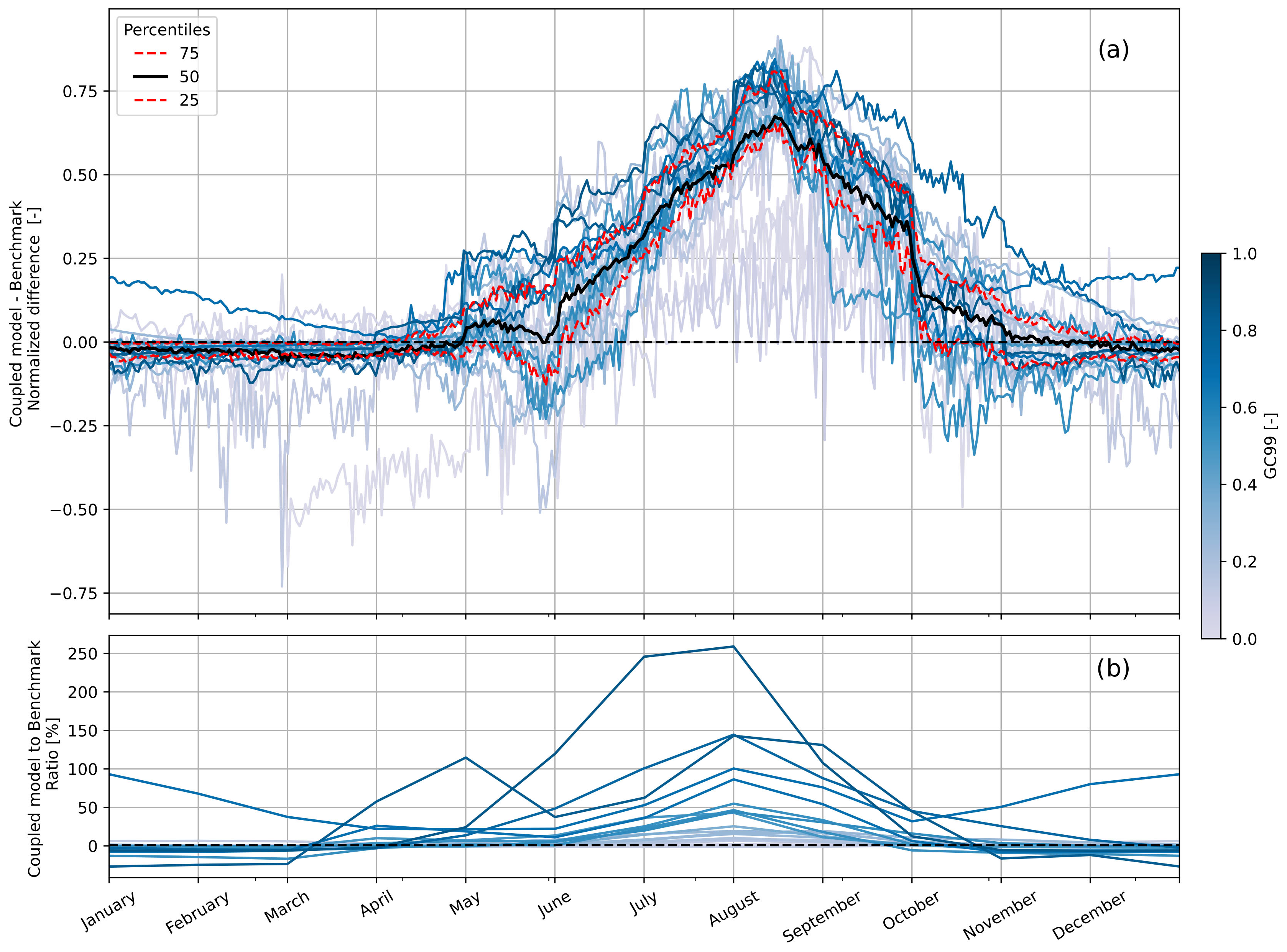Click the 0.75 y-axis tick label

80,92
